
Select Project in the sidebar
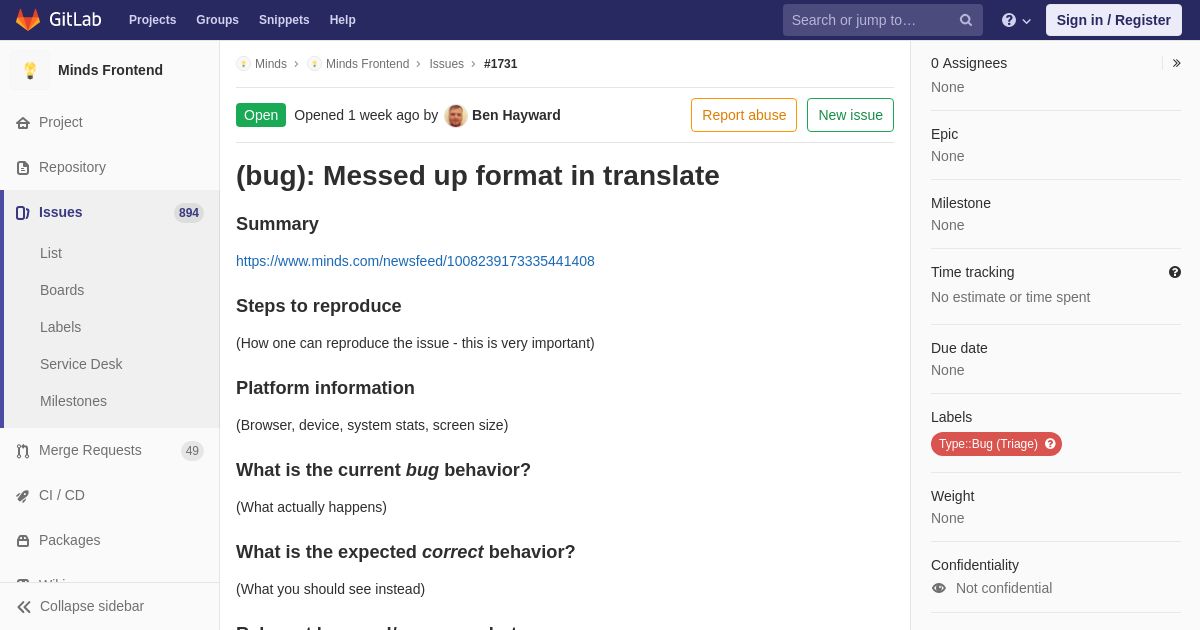[61, 122]
